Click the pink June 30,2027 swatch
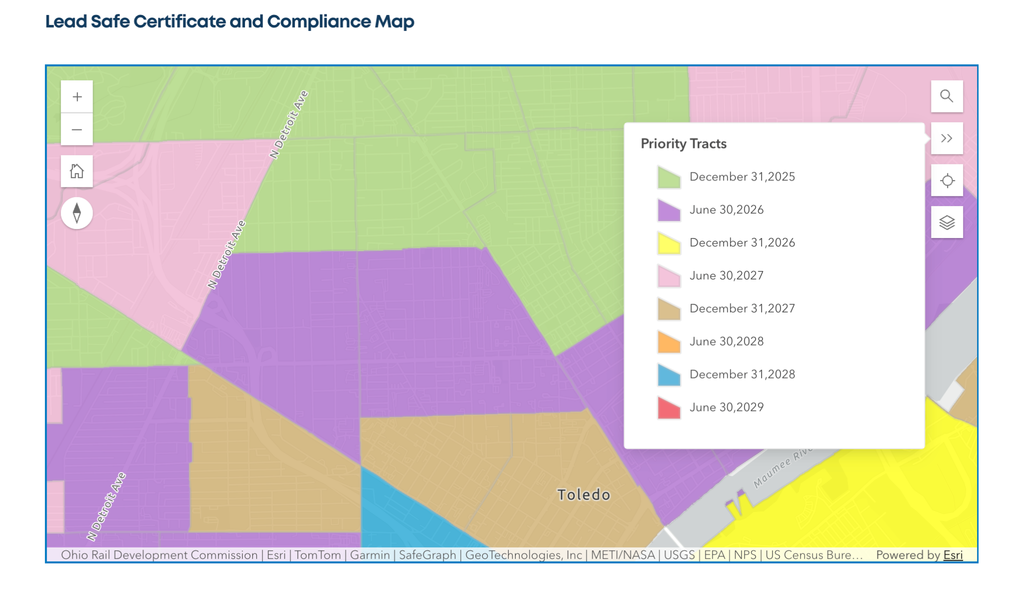1024x590 pixels. 669,276
